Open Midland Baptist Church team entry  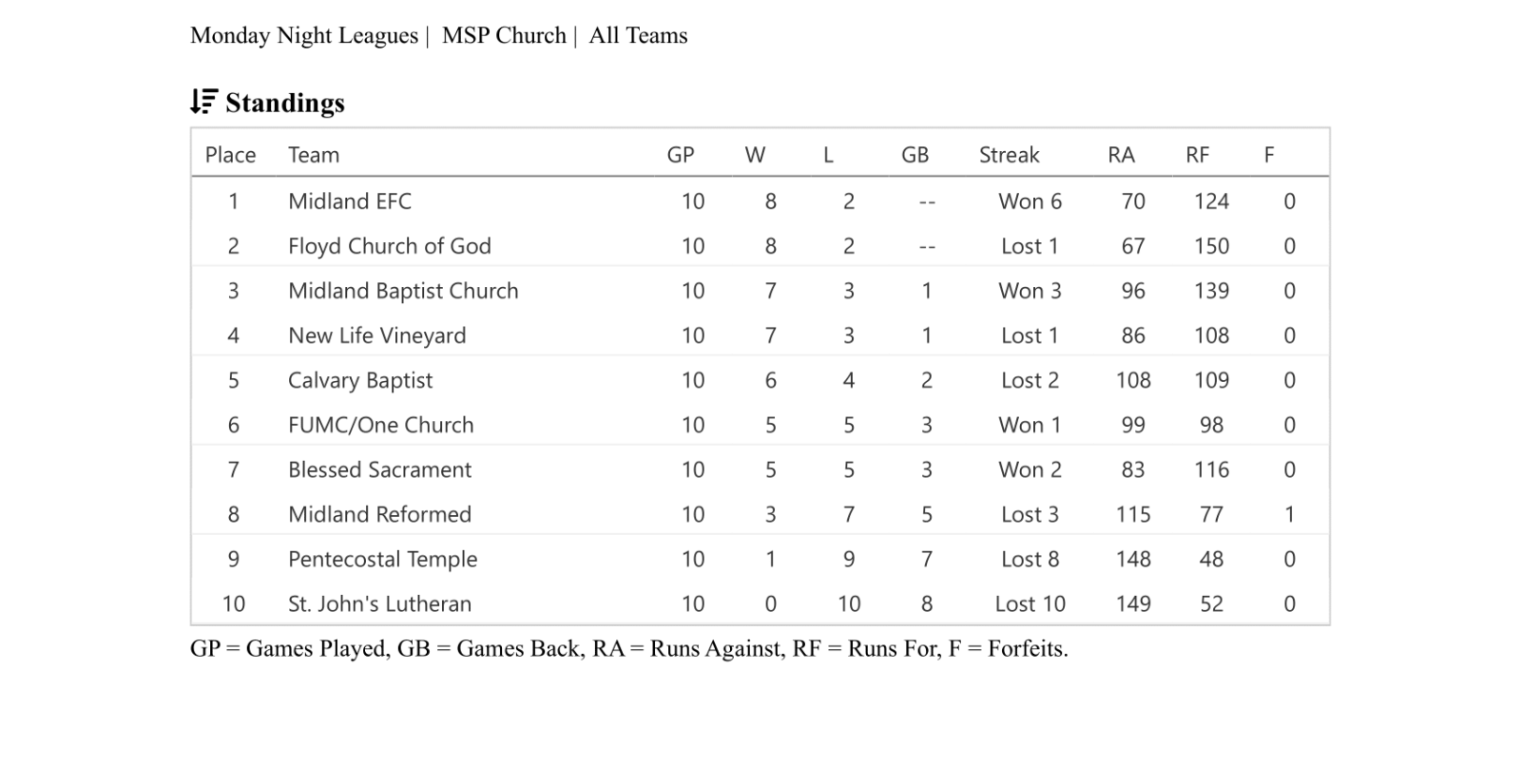(x=403, y=291)
